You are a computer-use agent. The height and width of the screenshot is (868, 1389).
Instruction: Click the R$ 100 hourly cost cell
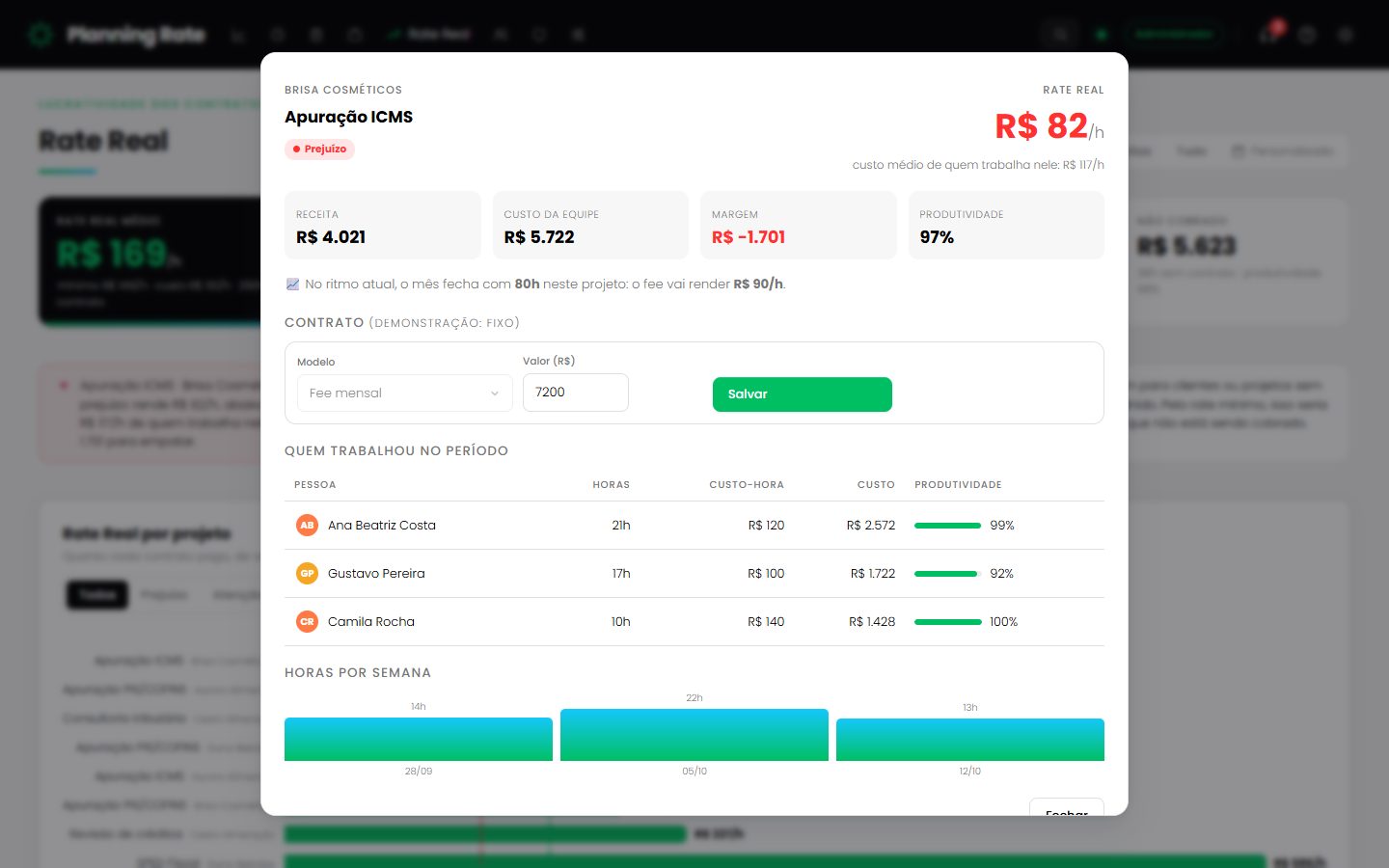tap(766, 574)
